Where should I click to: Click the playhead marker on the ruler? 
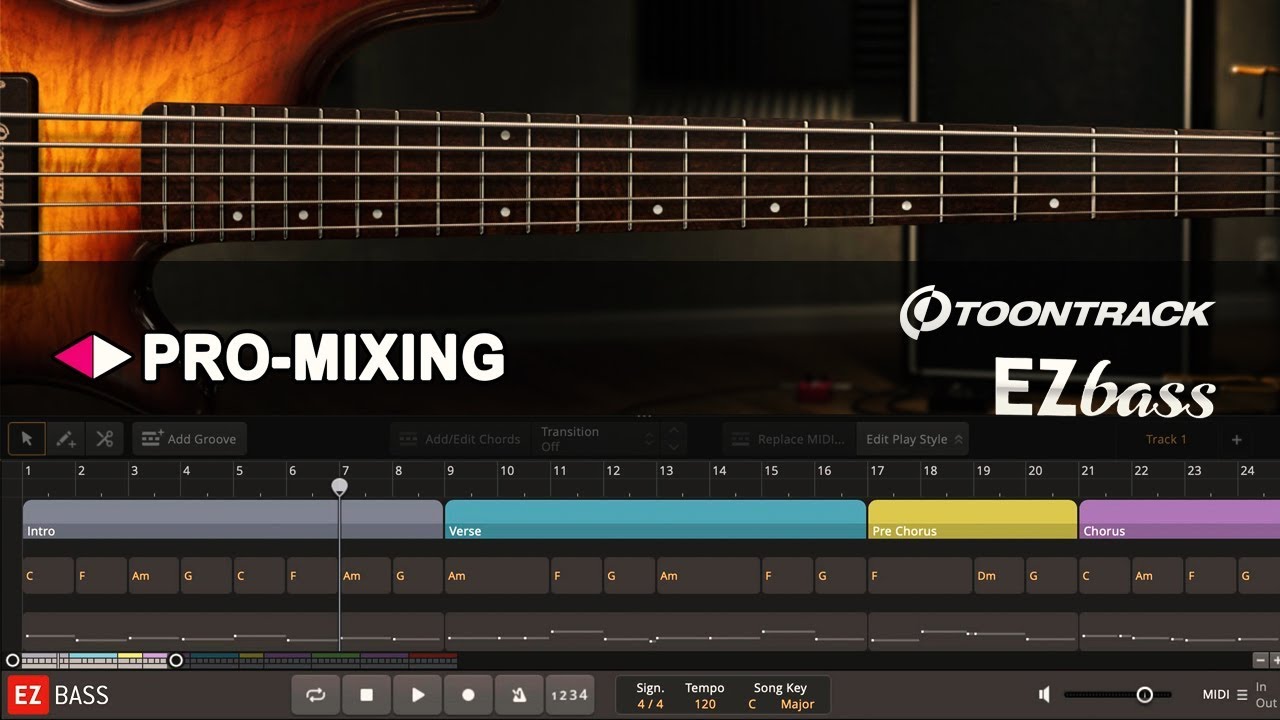[340, 486]
